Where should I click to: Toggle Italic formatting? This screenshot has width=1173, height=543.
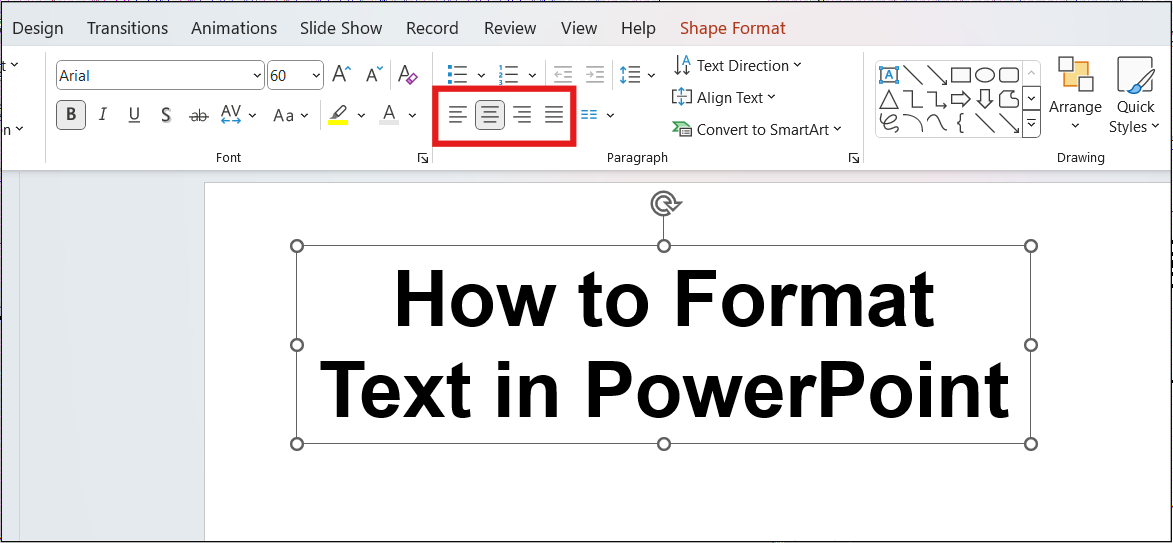(102, 114)
